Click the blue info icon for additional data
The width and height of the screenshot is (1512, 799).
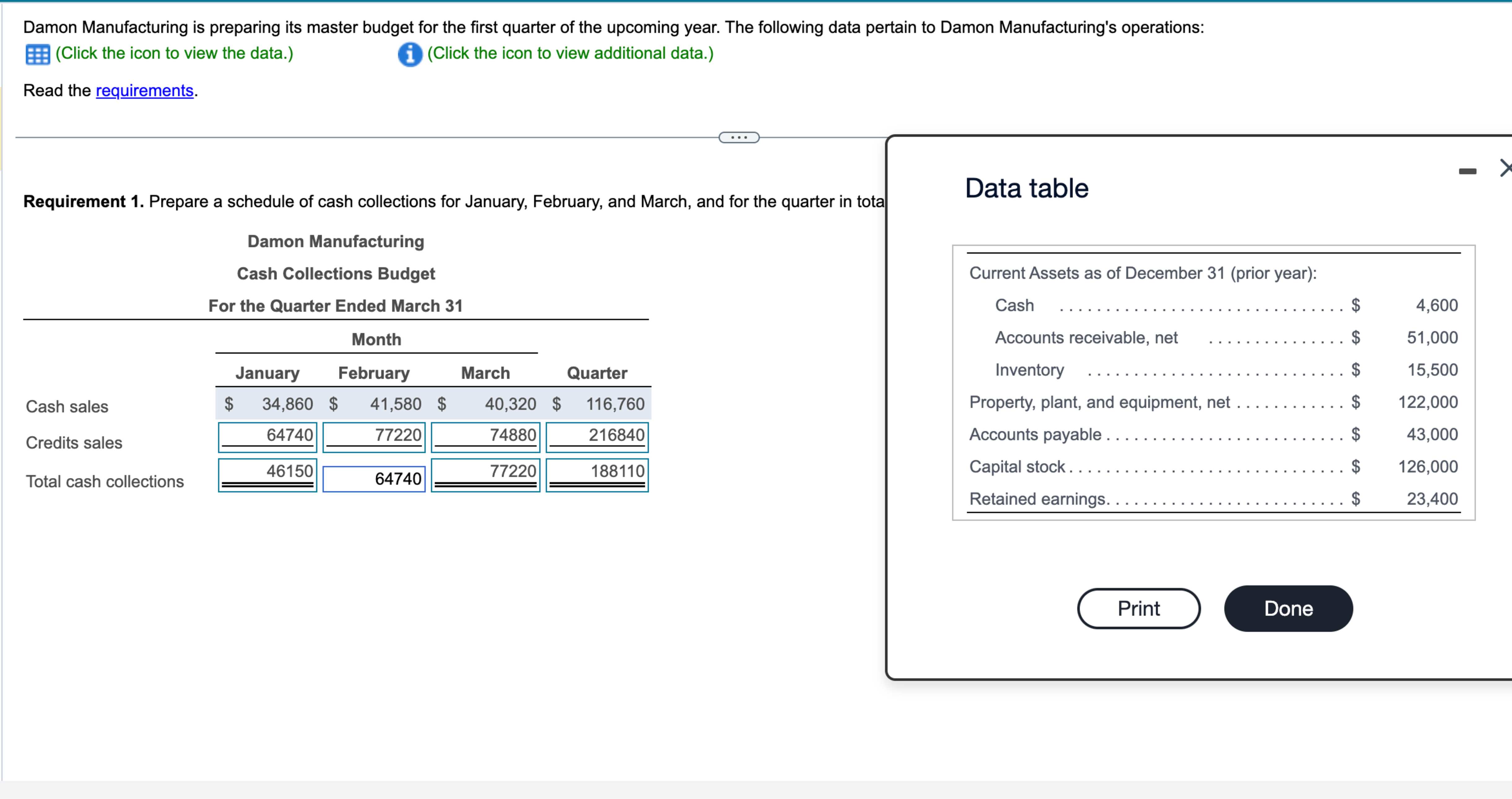coord(410,54)
